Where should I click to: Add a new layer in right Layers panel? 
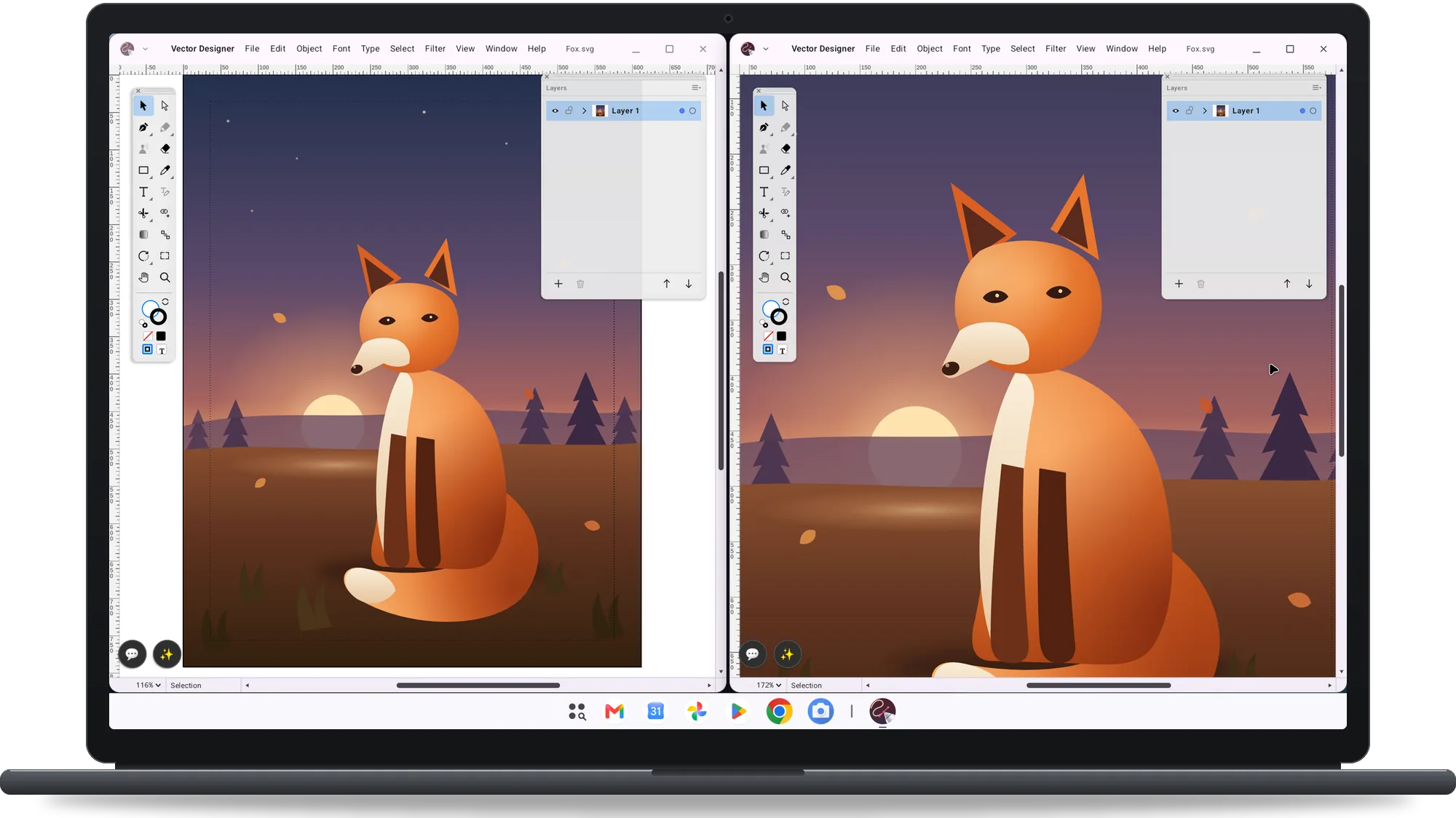click(1179, 284)
